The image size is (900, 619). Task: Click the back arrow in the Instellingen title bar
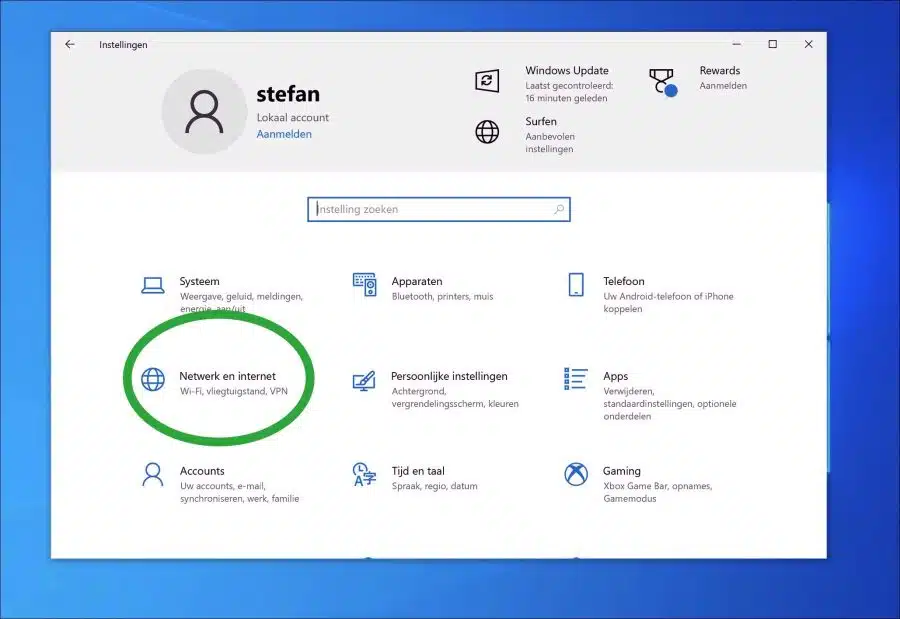point(70,44)
